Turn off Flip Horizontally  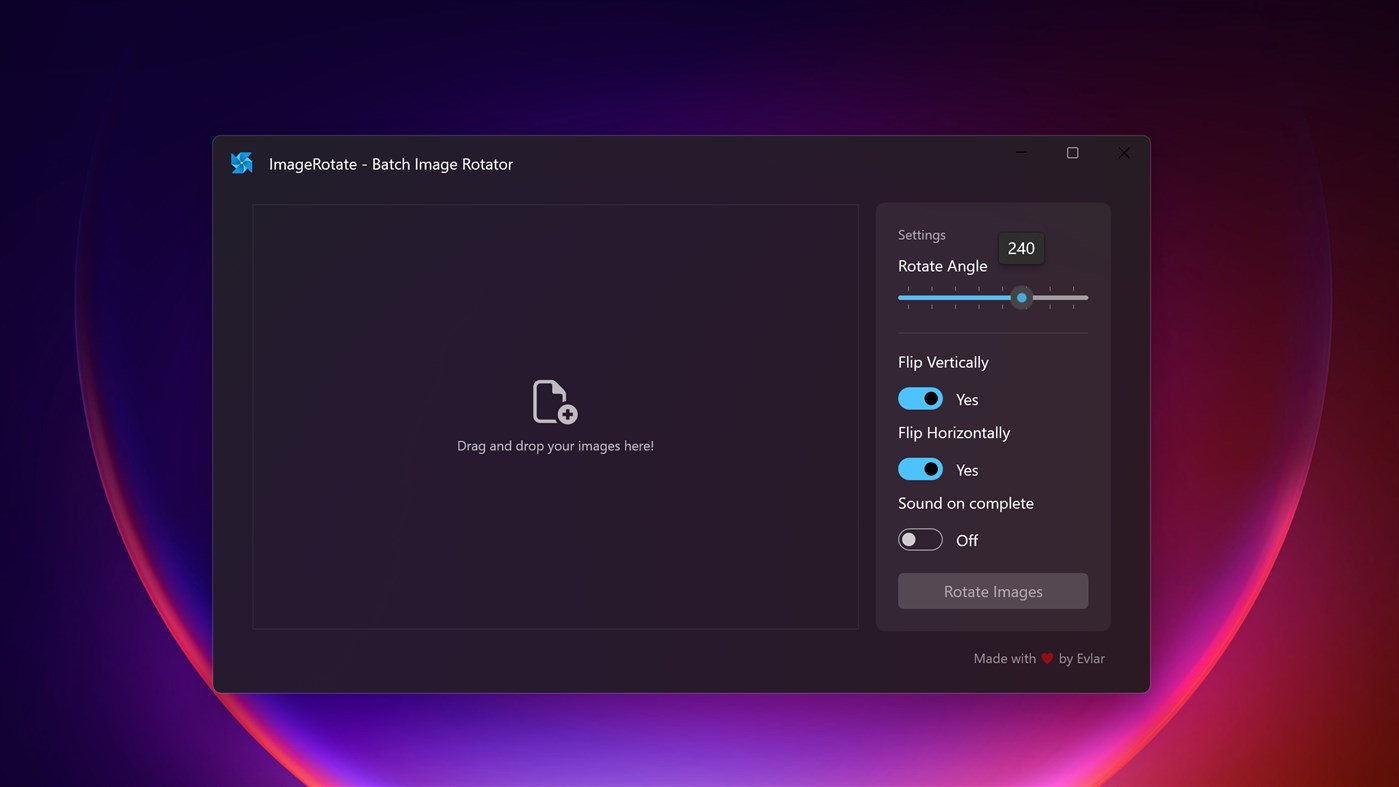(920, 469)
